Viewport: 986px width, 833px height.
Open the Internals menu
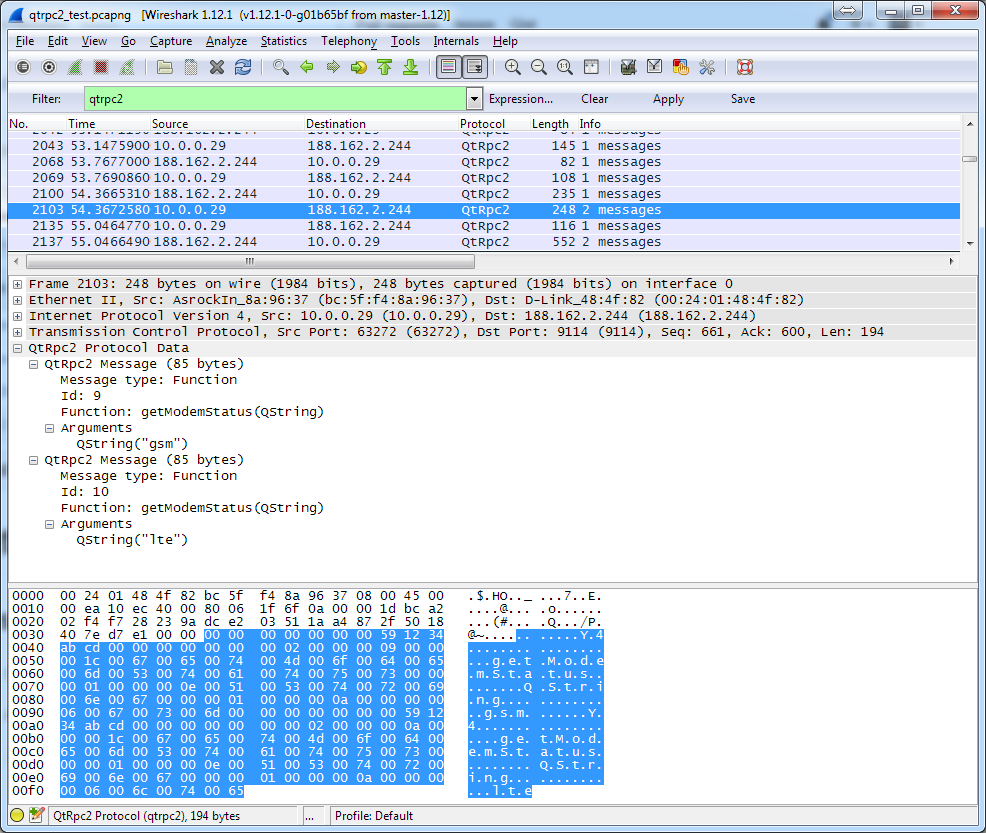tap(456, 41)
